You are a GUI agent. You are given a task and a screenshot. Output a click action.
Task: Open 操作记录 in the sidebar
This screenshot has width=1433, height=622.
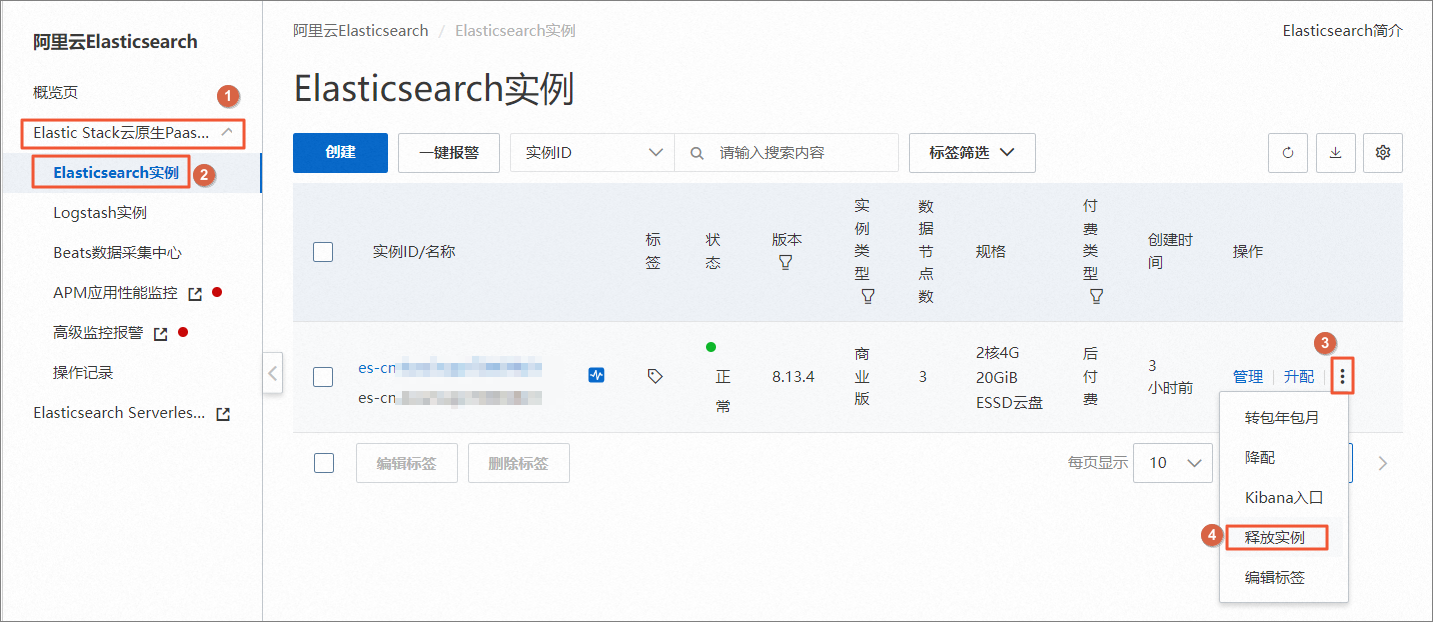pos(83,373)
